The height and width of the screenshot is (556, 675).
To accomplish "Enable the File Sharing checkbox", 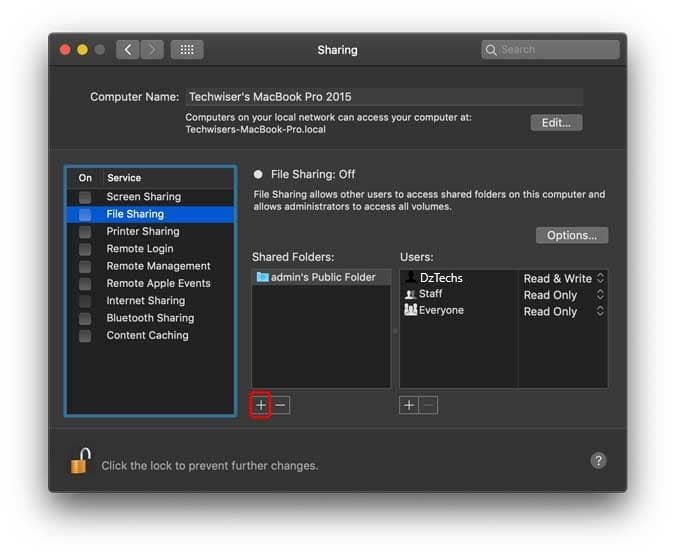I will (x=85, y=214).
